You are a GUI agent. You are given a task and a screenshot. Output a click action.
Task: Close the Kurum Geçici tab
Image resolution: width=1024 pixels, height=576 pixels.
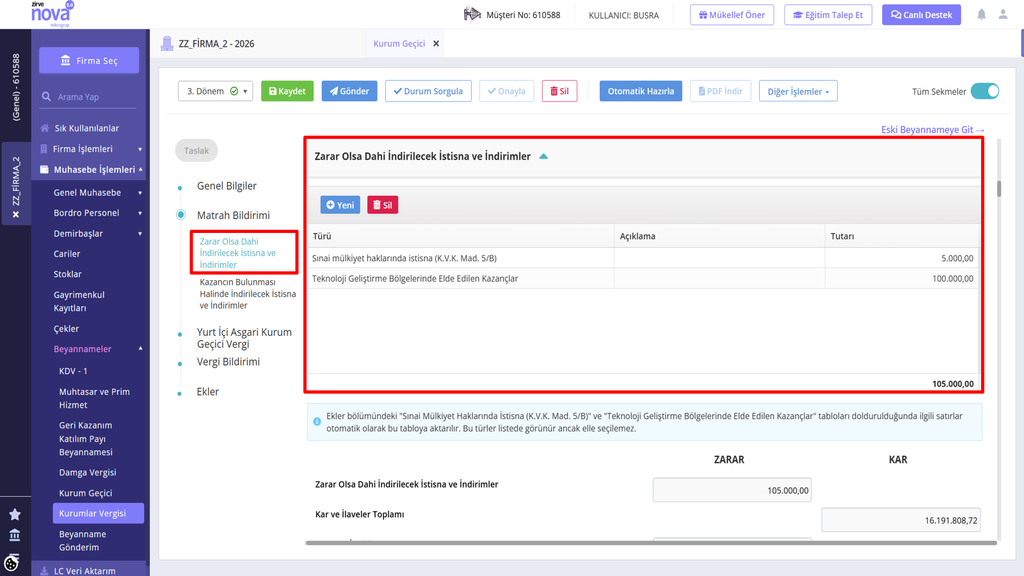pyautogui.click(x=436, y=44)
